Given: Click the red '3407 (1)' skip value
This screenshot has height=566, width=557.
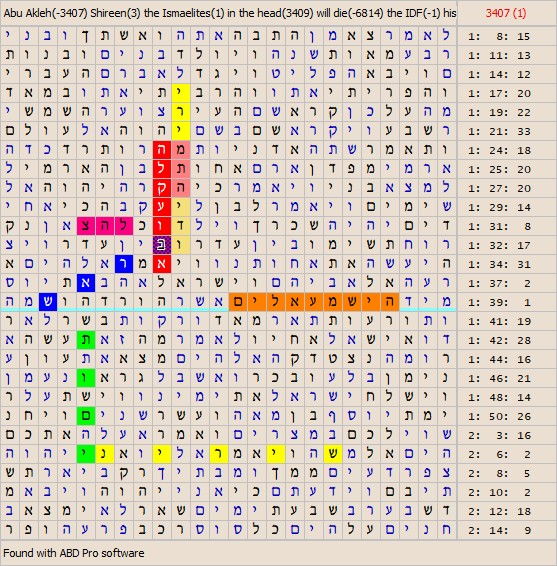Looking at the screenshot, I should pos(506,13).
